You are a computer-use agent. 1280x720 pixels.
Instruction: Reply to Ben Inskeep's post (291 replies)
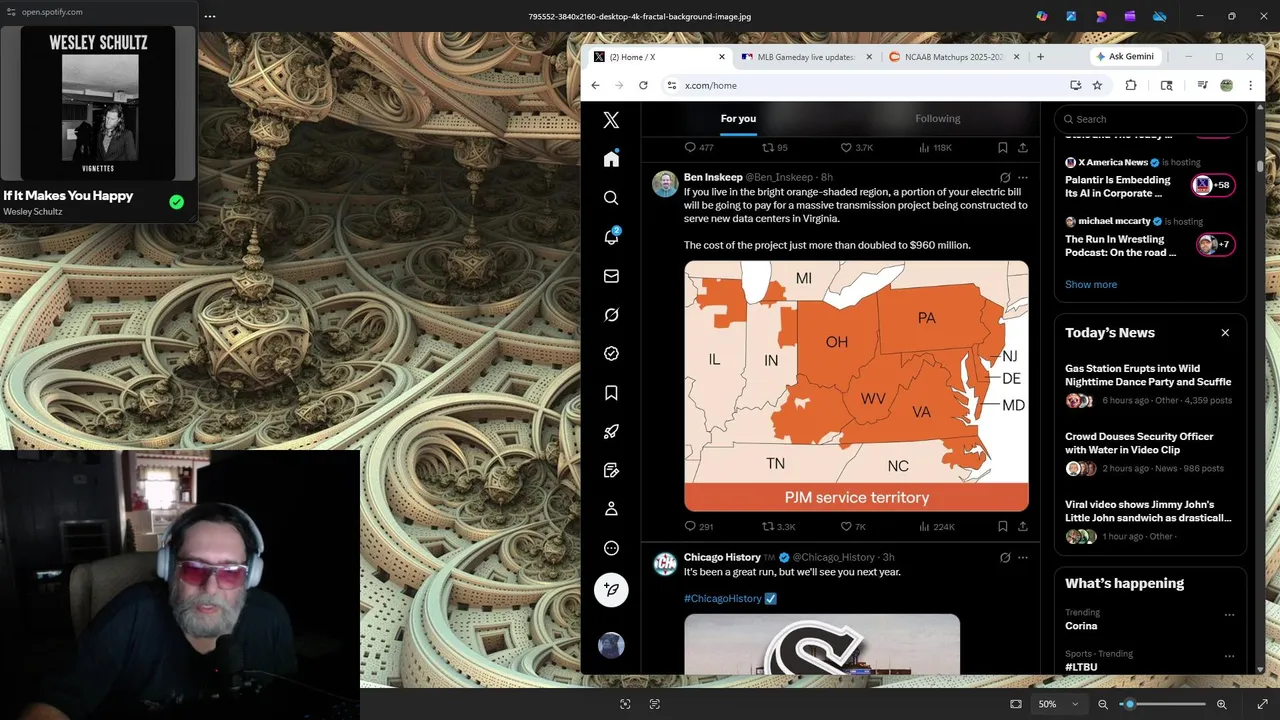[x=690, y=526]
